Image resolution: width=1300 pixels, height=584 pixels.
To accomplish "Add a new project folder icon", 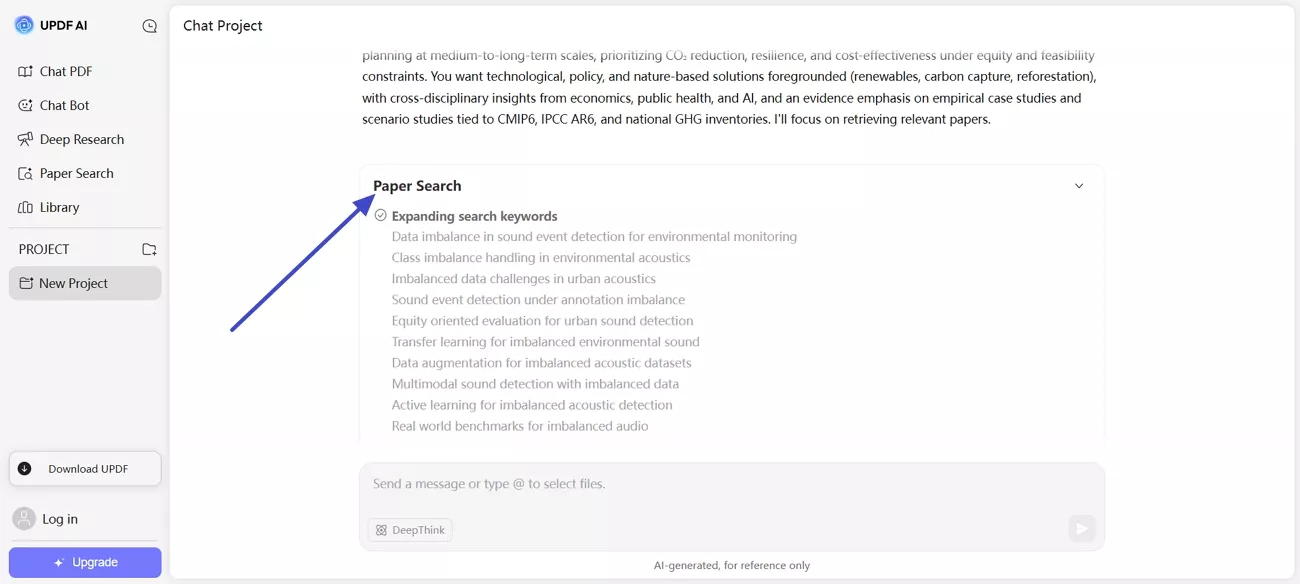I will point(149,249).
